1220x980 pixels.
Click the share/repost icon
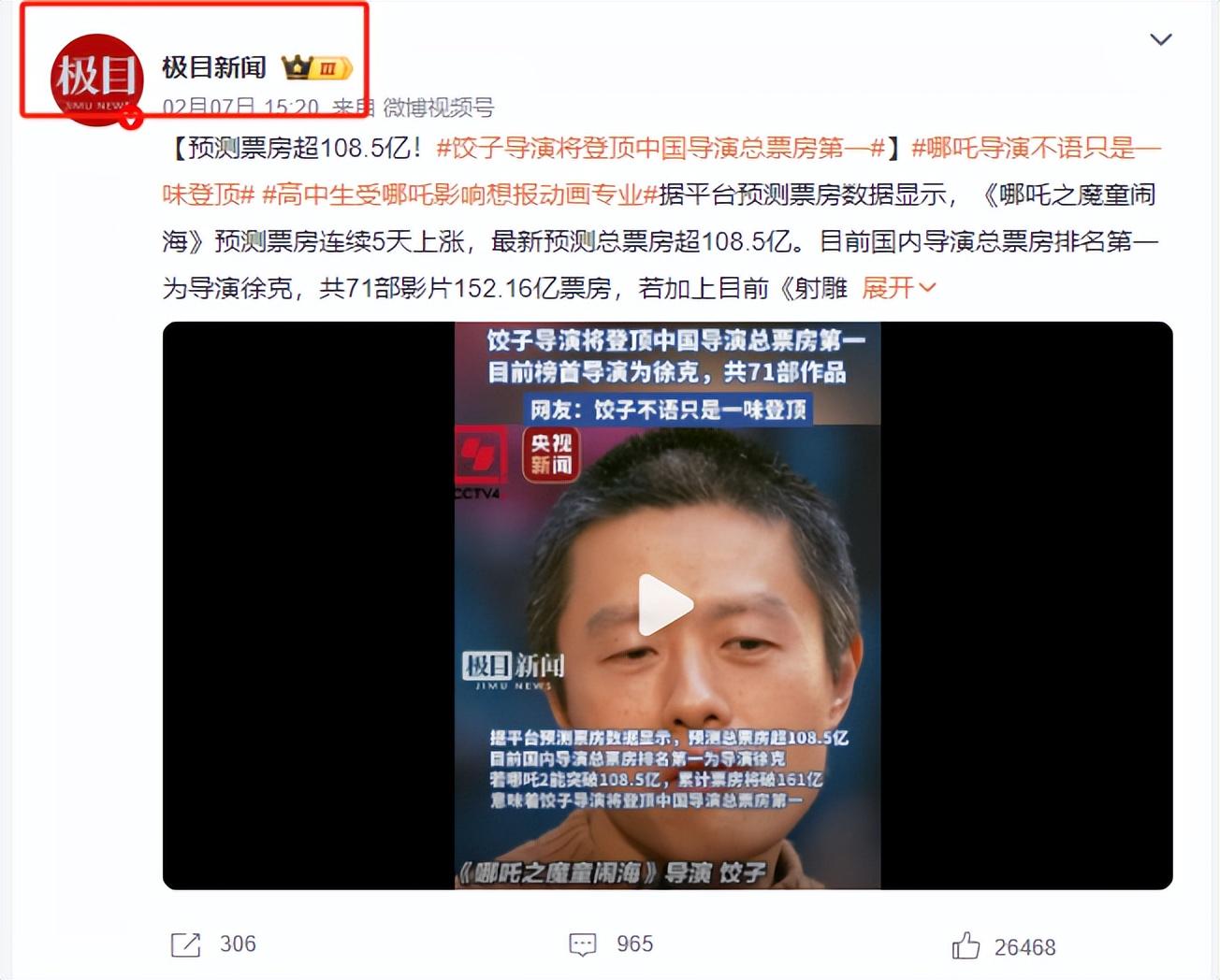(x=185, y=944)
